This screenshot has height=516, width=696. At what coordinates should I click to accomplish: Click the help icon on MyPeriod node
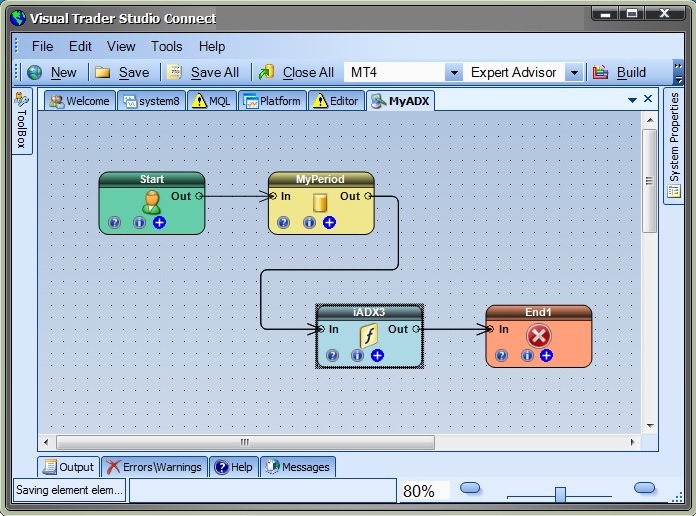284,222
